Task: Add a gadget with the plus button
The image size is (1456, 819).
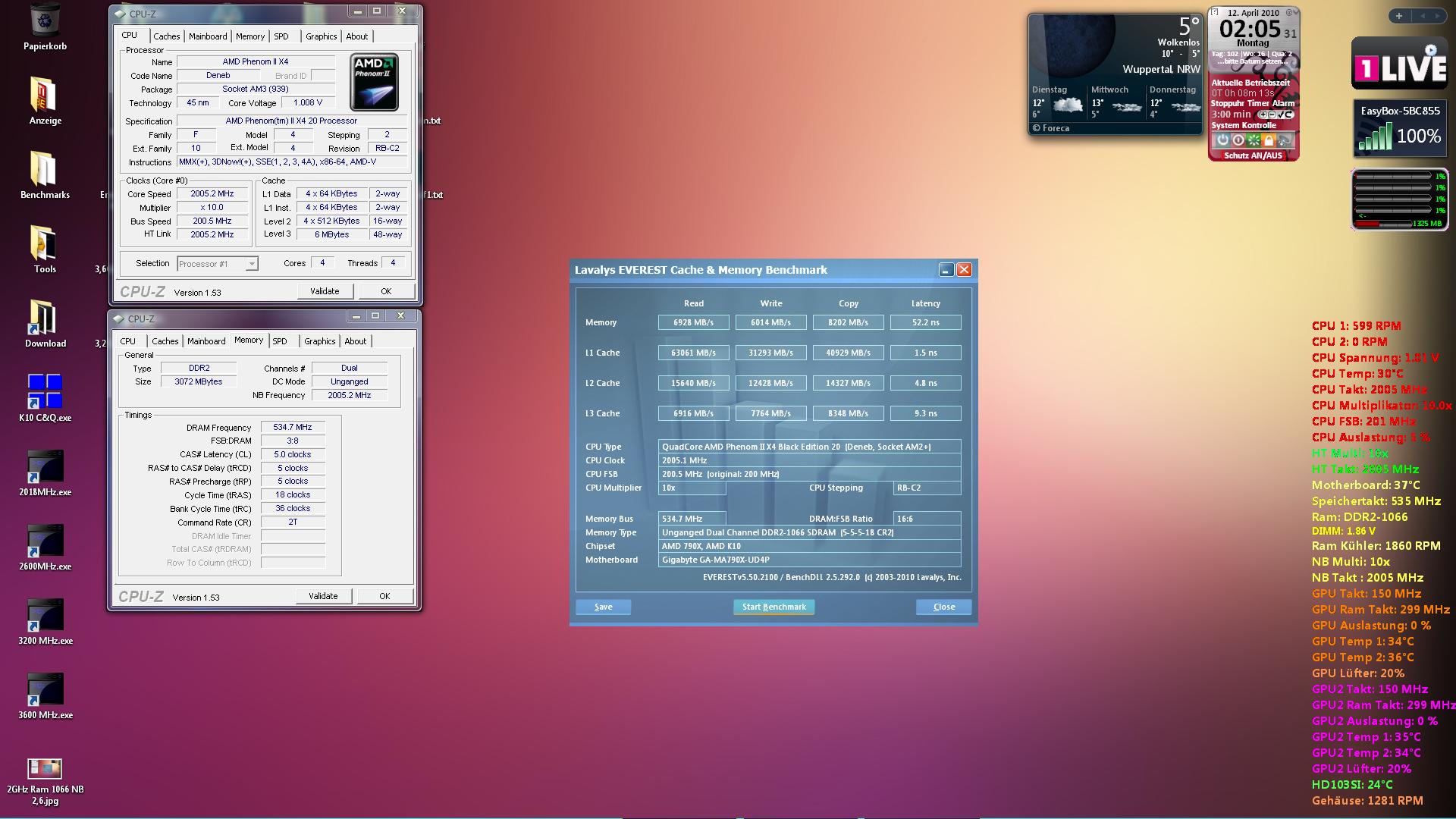Action: [1399, 16]
